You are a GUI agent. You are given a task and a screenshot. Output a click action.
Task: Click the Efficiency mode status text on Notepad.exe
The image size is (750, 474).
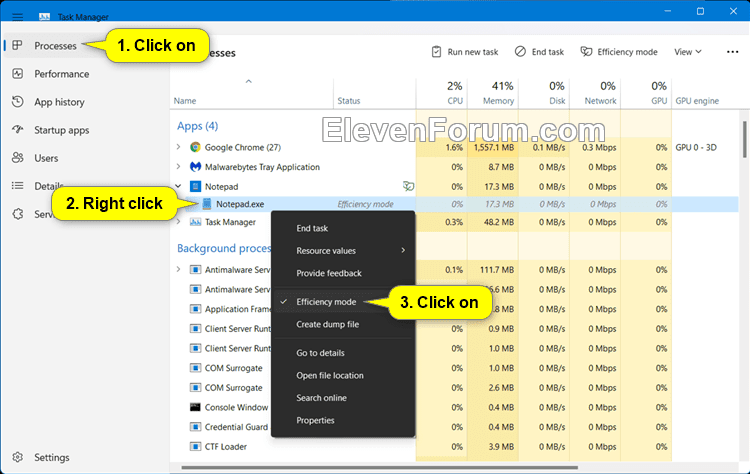coord(365,204)
